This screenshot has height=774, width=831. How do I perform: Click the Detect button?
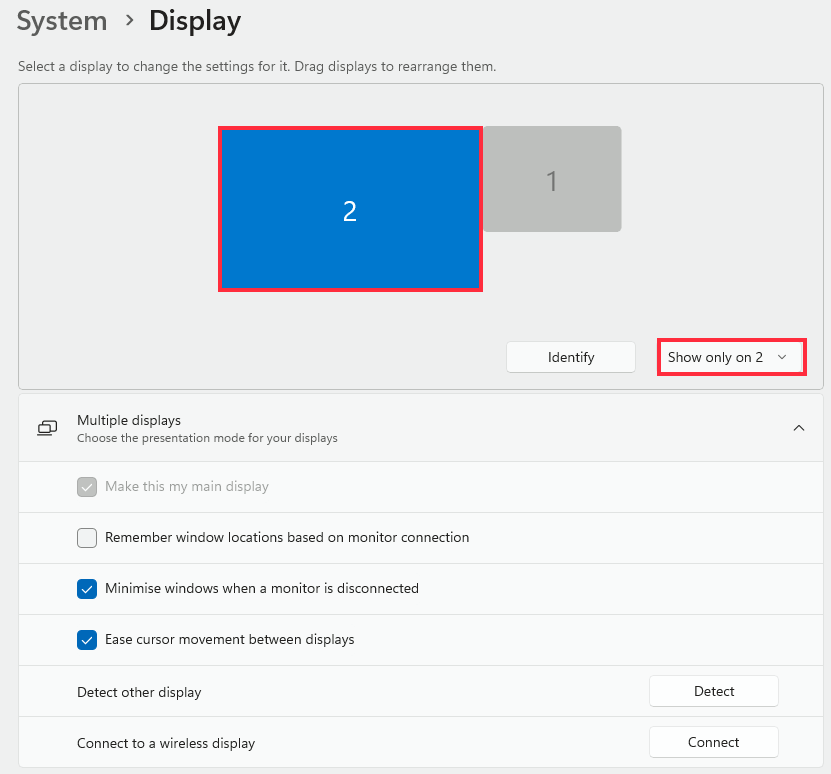pos(714,691)
